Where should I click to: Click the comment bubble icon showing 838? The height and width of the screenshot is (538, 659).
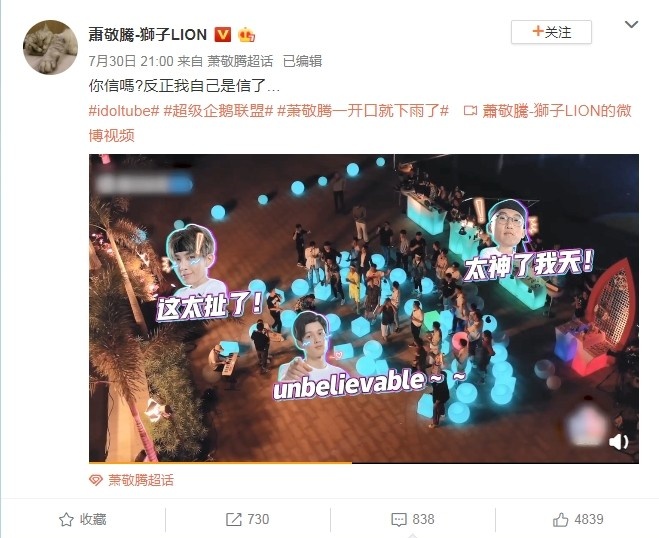(x=399, y=520)
